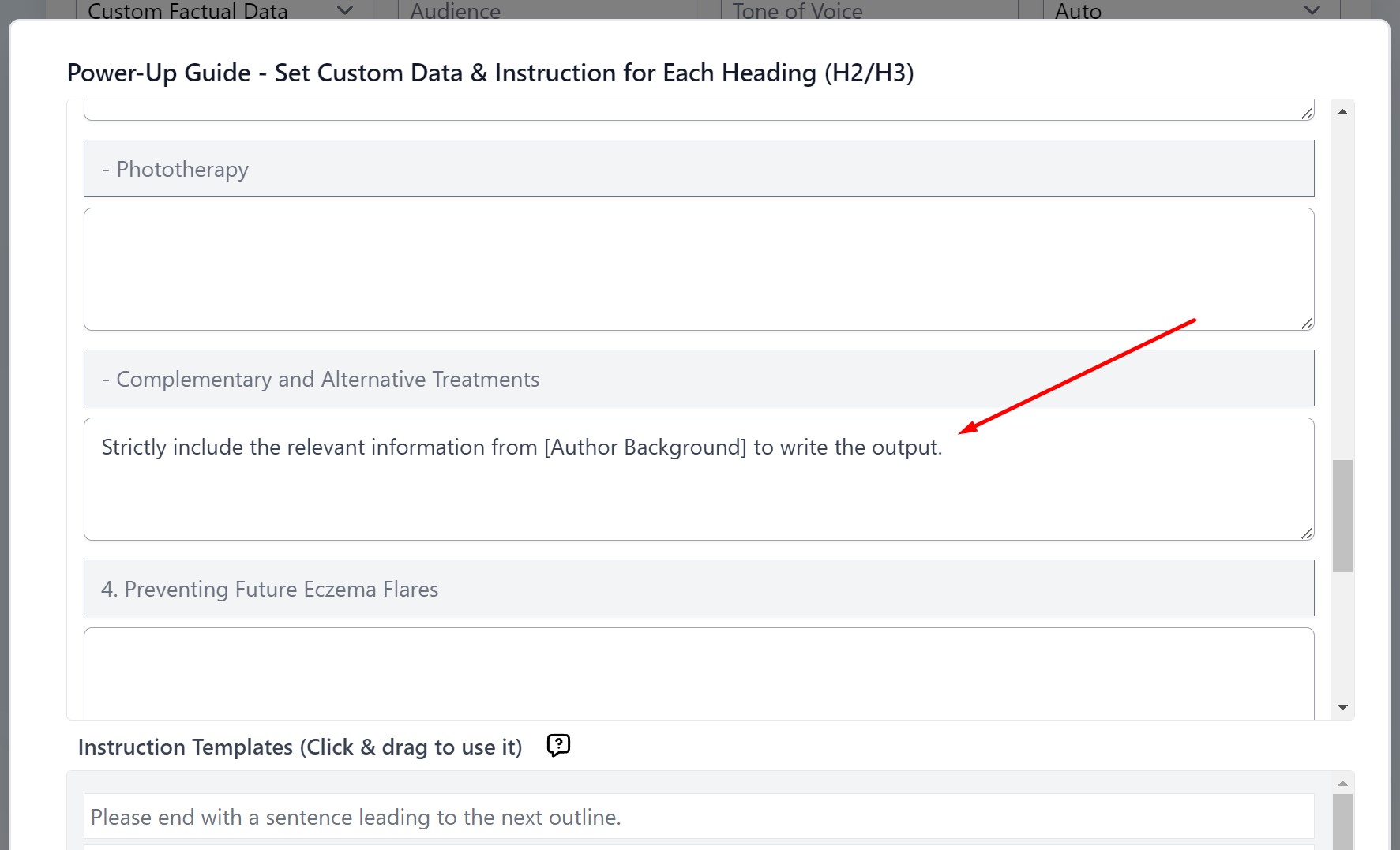Viewport: 1400px width, 850px height.
Task: Click the Instruction Templates label
Action: tap(300, 747)
